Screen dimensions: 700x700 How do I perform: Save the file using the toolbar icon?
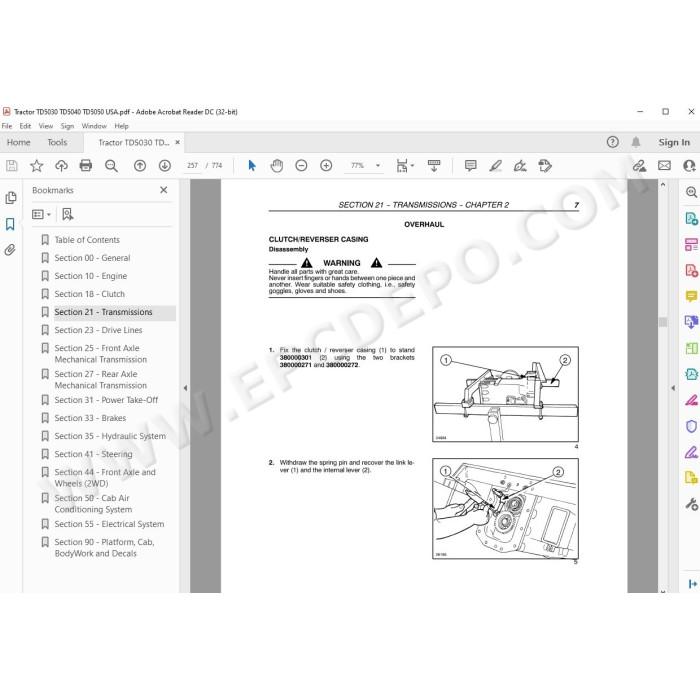tap(12, 166)
